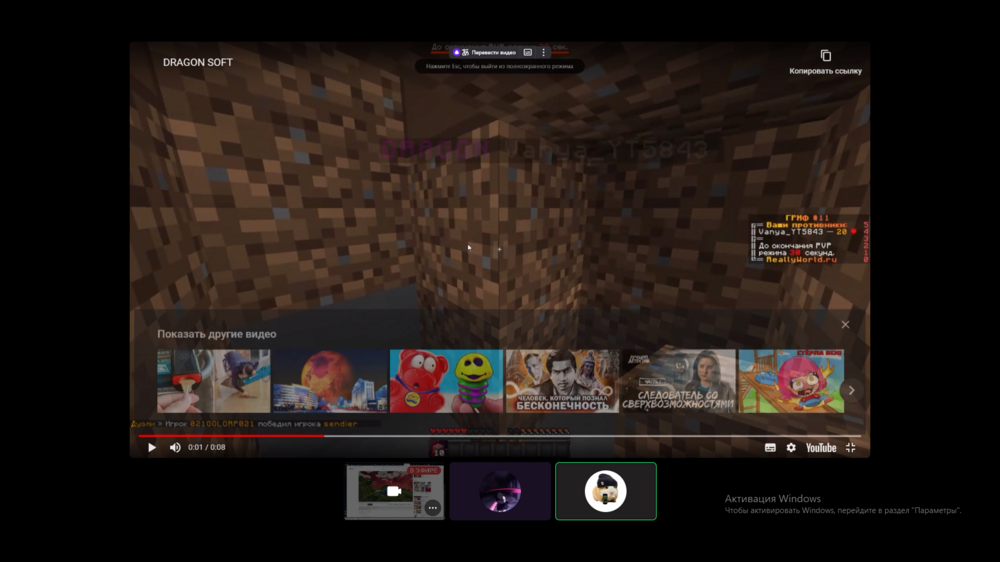Open more options on the stream tile

point(432,508)
